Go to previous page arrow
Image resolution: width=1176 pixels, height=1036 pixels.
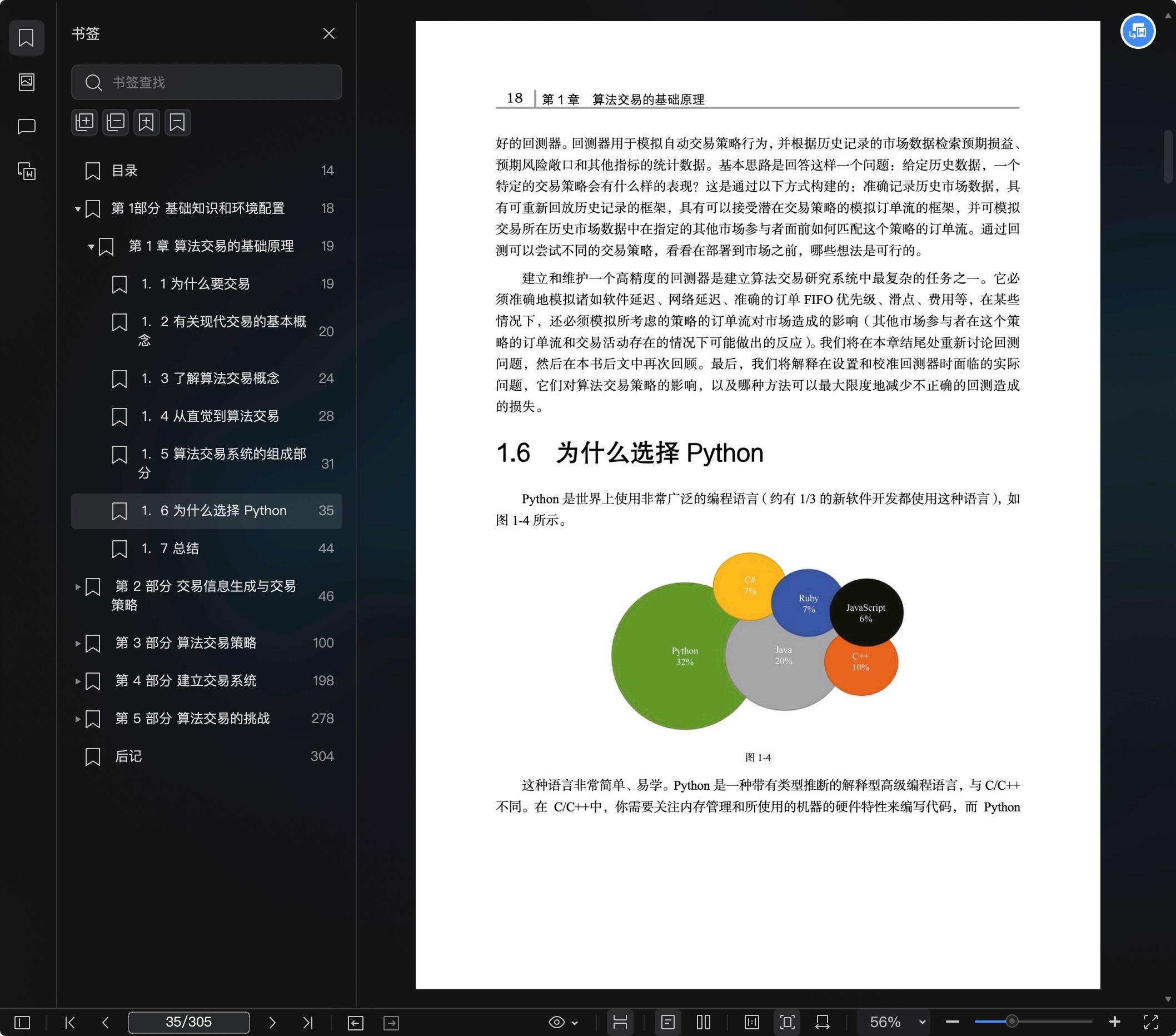point(105,1022)
